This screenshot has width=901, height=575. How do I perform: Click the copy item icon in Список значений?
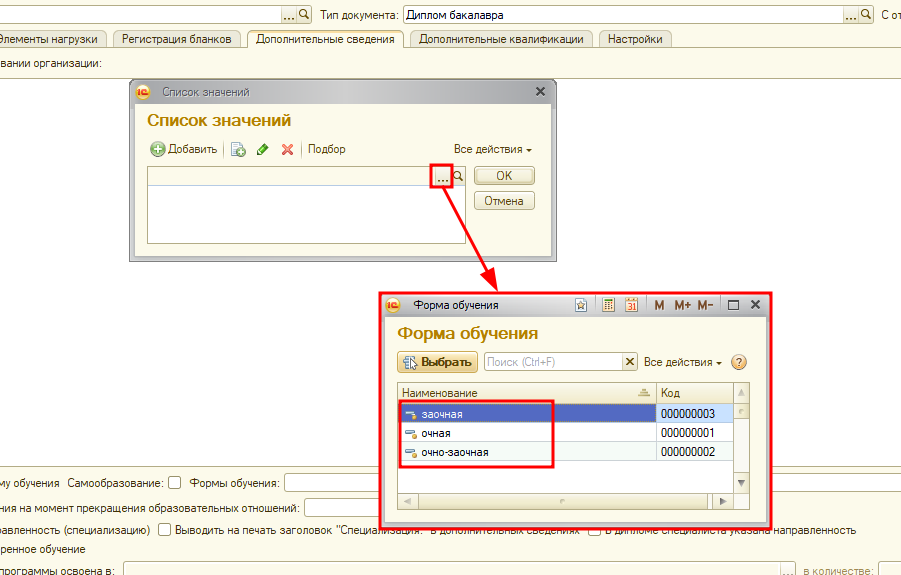click(x=238, y=149)
